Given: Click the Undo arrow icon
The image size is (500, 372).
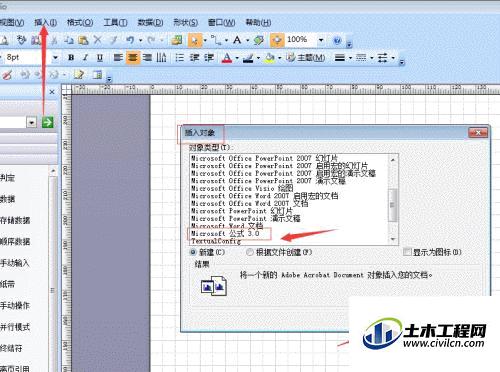Looking at the screenshot, I should [130, 40].
